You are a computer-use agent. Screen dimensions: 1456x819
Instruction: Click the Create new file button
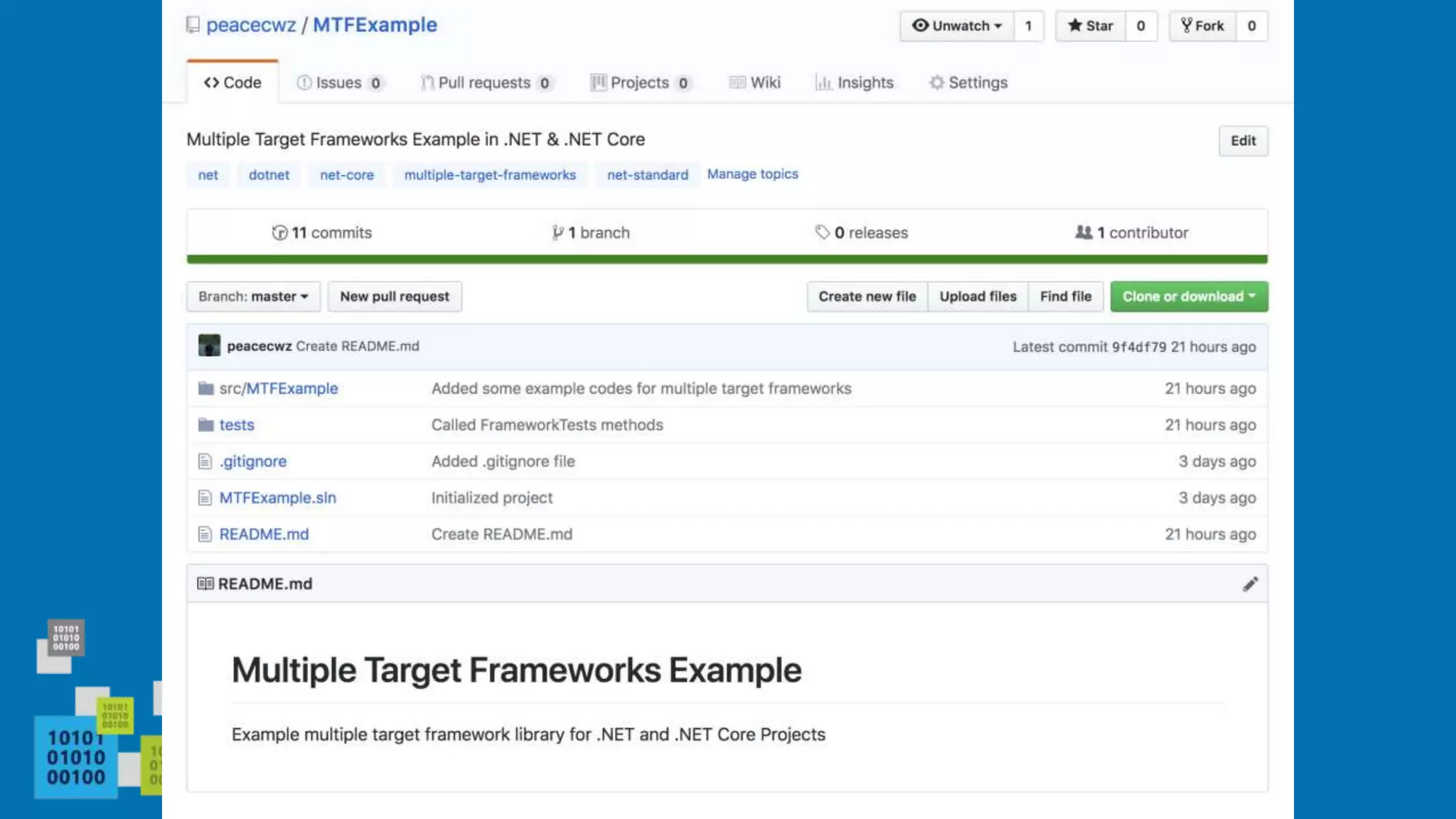[x=867, y=296]
